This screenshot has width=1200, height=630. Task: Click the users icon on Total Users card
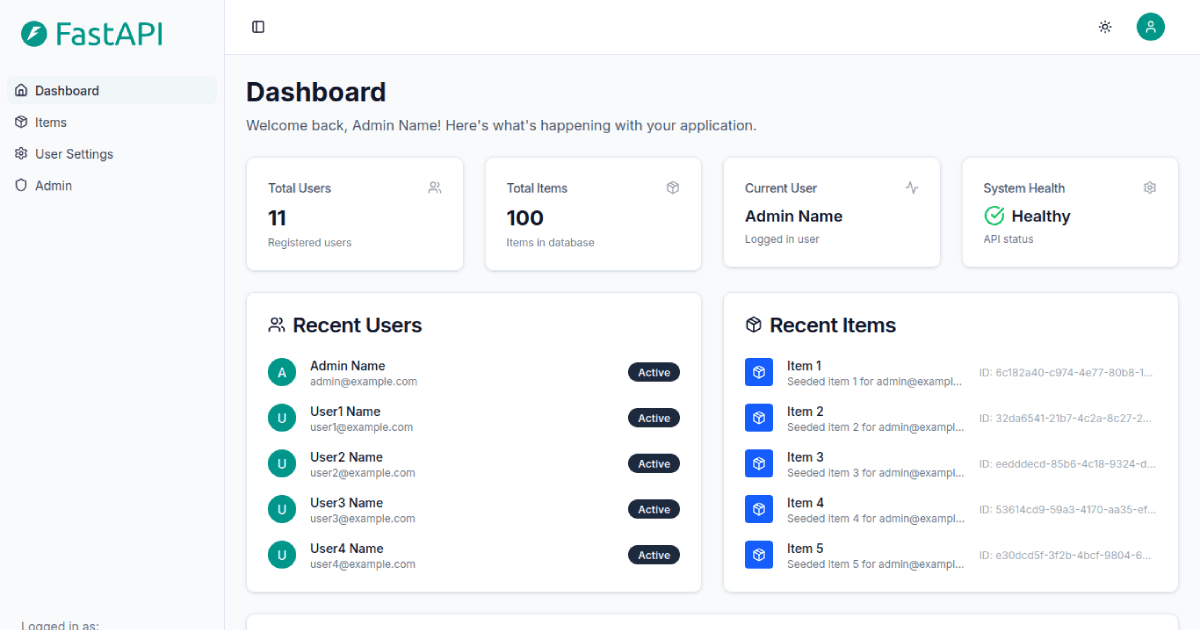[434, 187]
